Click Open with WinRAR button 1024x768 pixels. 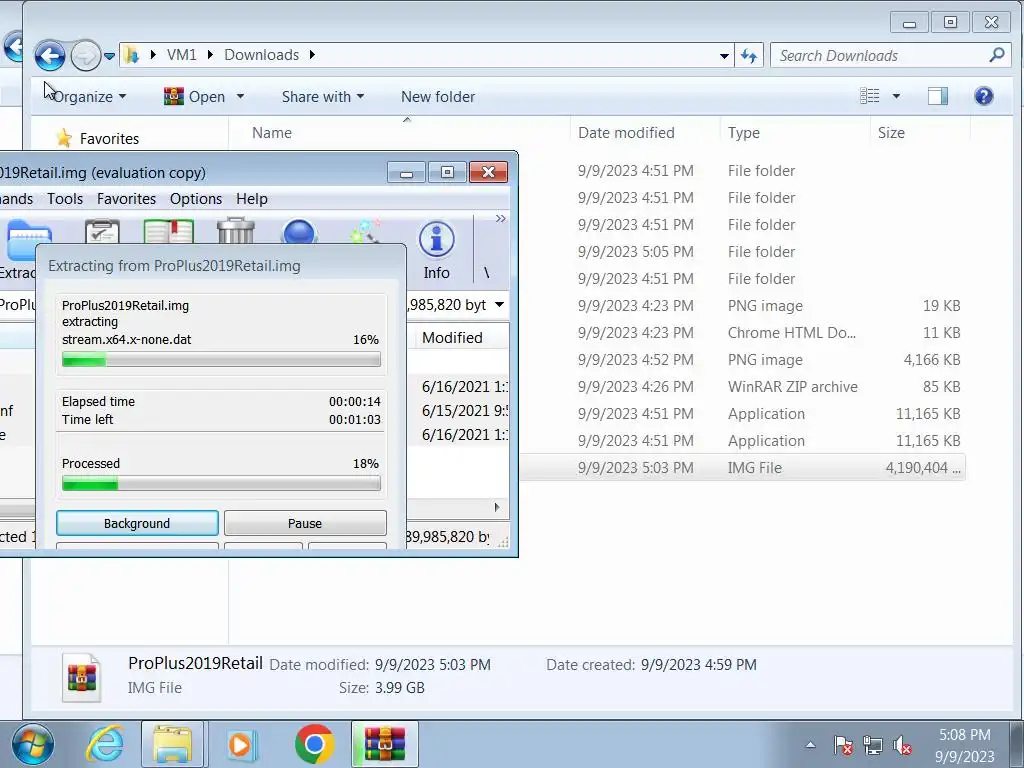(x=195, y=97)
